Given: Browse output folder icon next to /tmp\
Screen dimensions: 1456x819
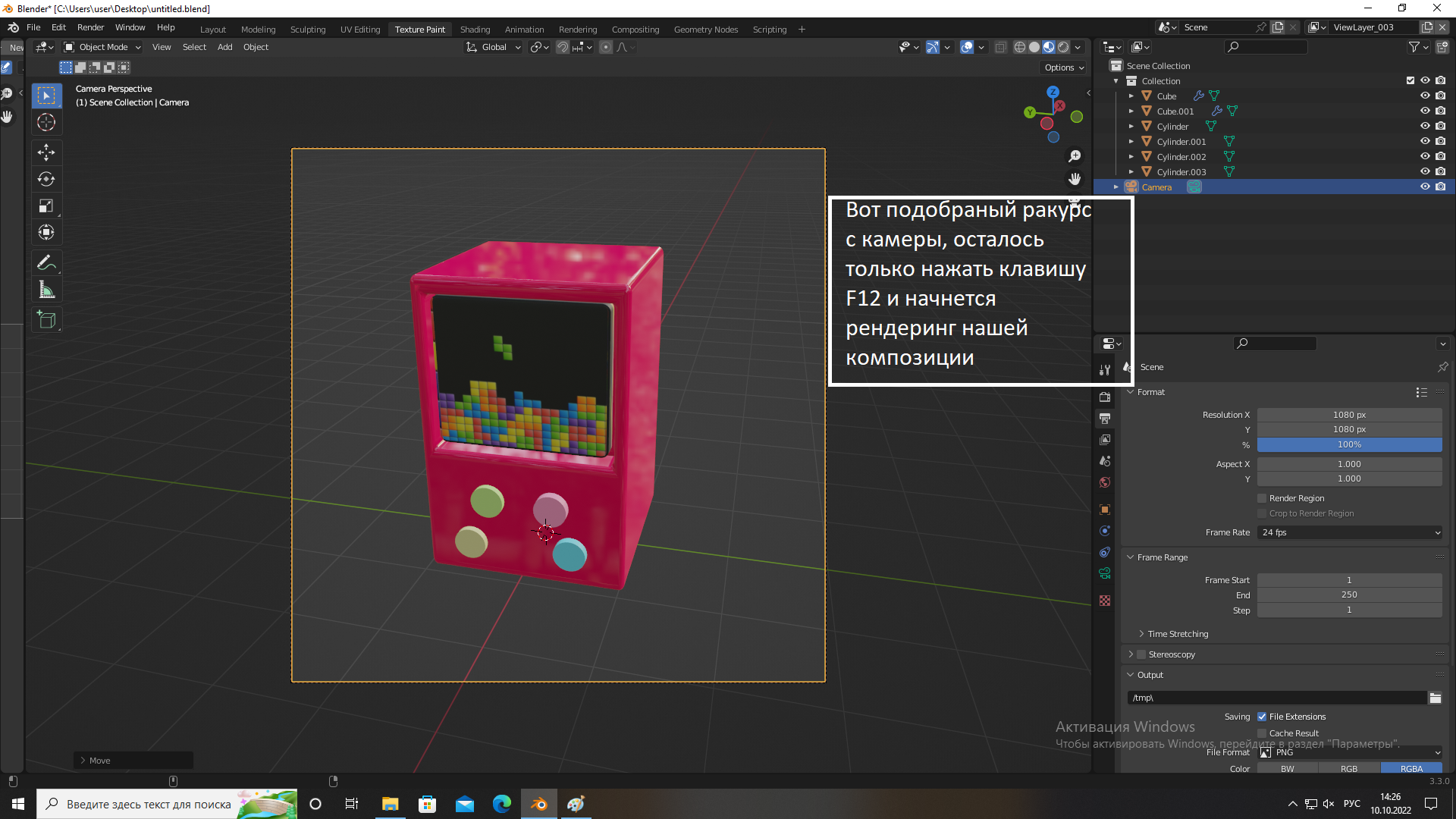Looking at the screenshot, I should pos(1436,698).
